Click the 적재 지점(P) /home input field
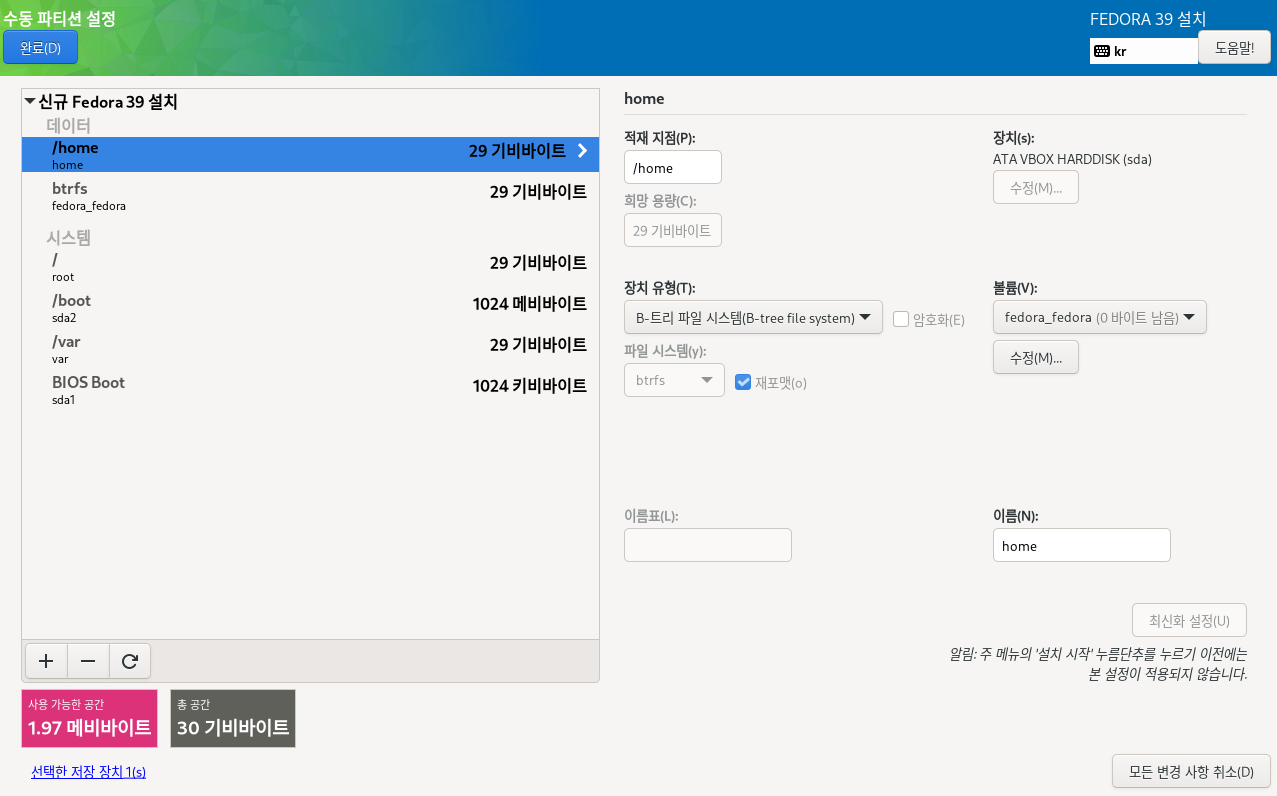 coord(673,167)
